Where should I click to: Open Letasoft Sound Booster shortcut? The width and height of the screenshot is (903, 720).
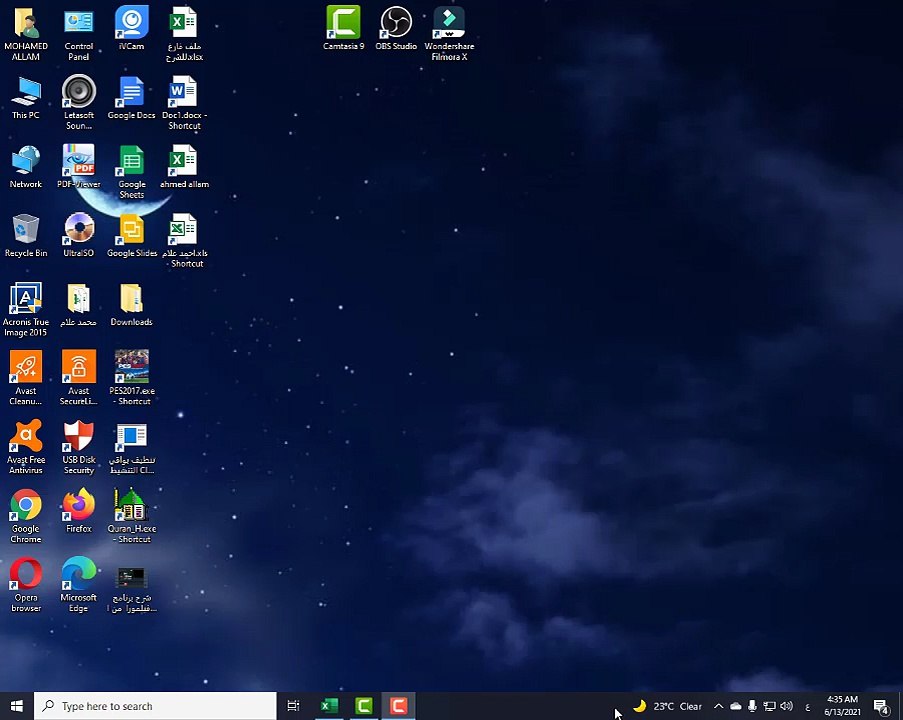pyautogui.click(x=79, y=103)
